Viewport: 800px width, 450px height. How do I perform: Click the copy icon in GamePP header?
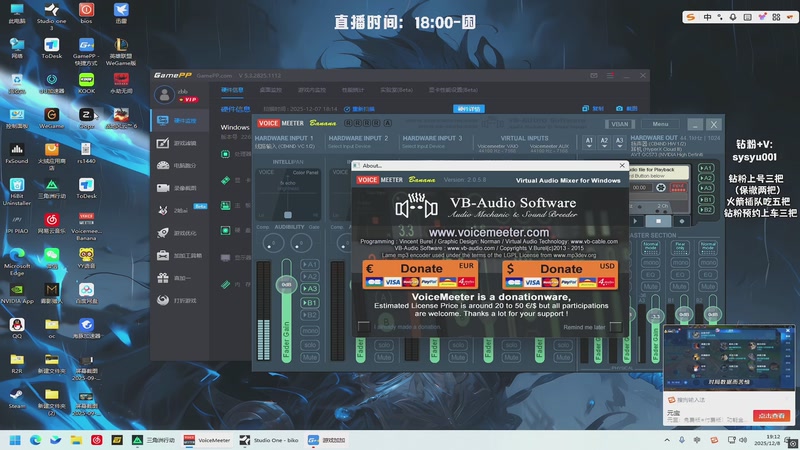(x=585, y=109)
